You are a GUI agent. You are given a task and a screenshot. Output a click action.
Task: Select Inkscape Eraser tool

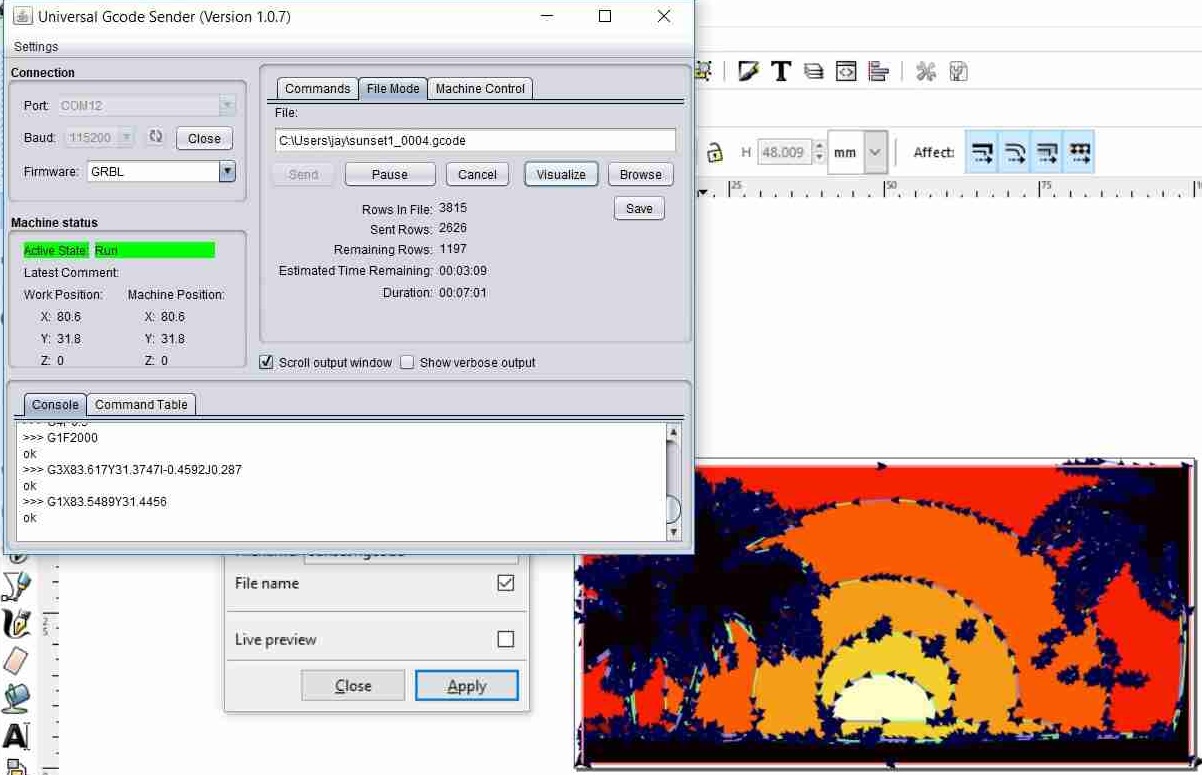coord(17,660)
